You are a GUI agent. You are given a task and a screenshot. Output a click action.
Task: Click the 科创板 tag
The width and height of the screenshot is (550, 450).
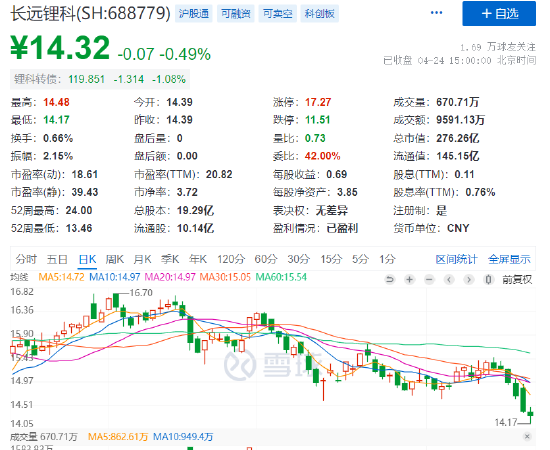[320, 14]
